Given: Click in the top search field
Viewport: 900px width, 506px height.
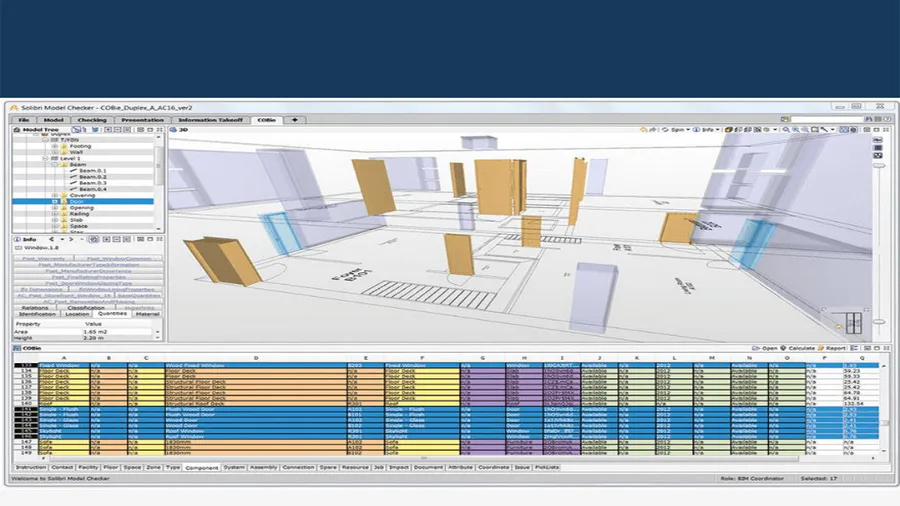Looking at the screenshot, I should (827, 119).
